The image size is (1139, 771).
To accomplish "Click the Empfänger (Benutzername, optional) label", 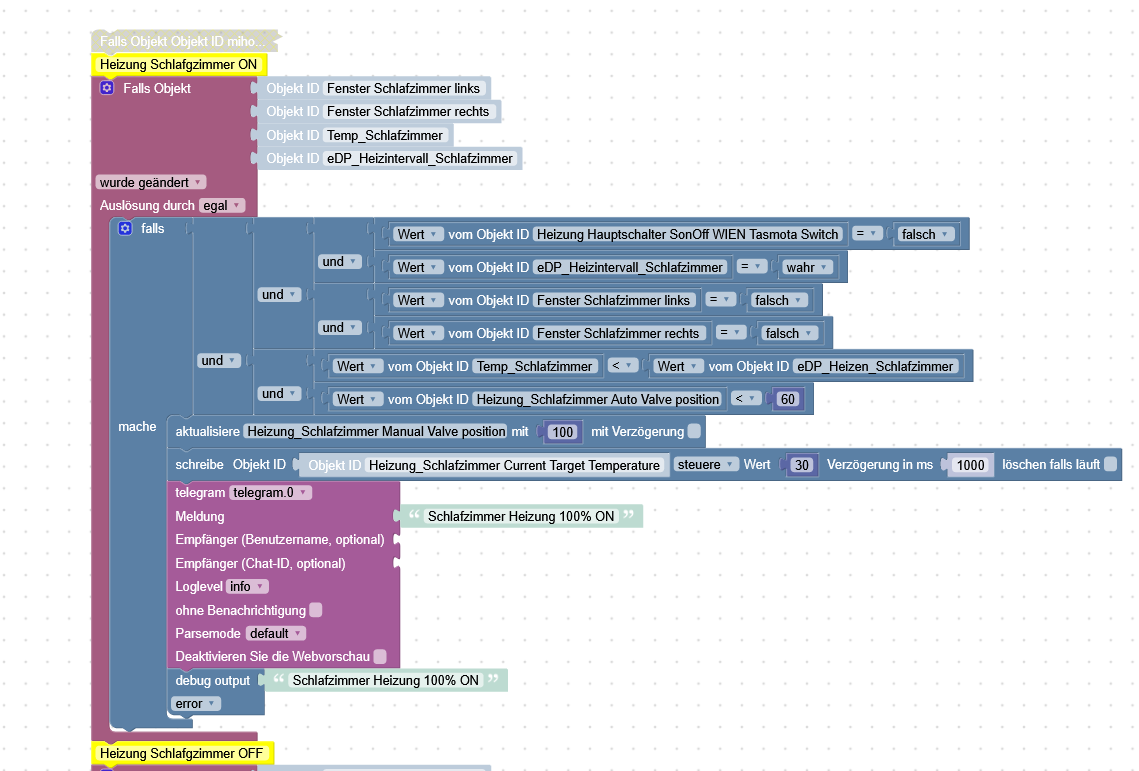I will coord(280,539).
